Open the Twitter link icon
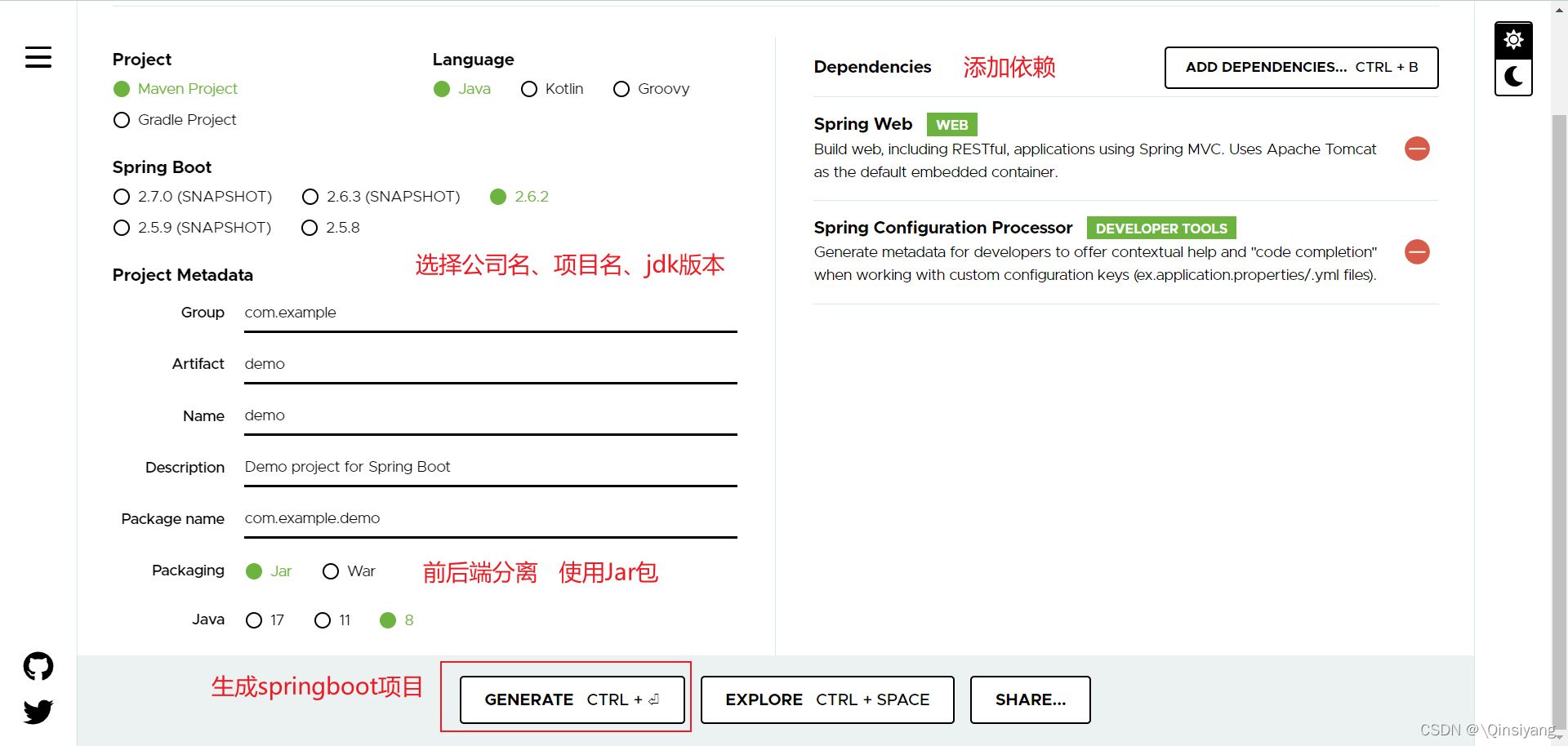The width and height of the screenshot is (1568, 746). (x=38, y=712)
